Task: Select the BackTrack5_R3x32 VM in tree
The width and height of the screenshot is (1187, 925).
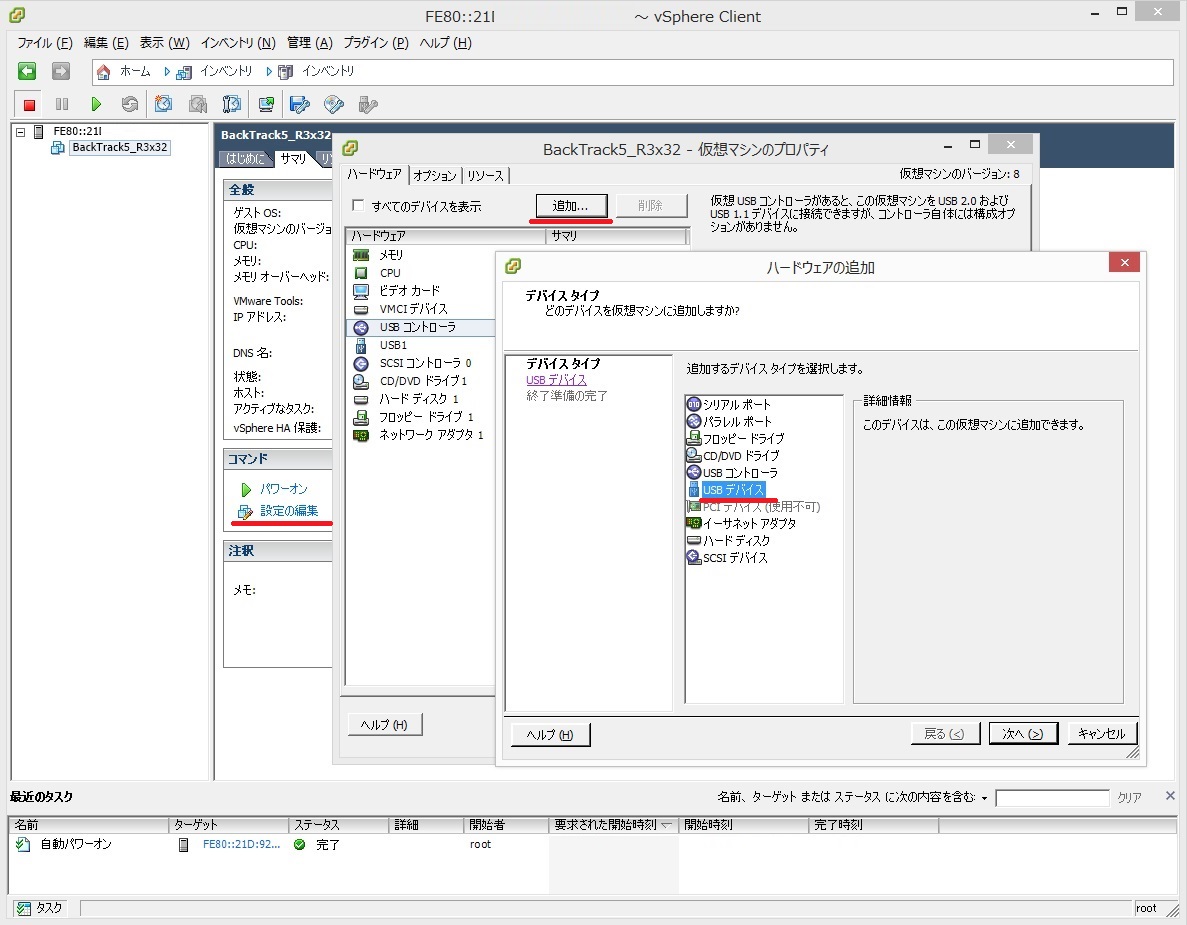Action: click(120, 148)
